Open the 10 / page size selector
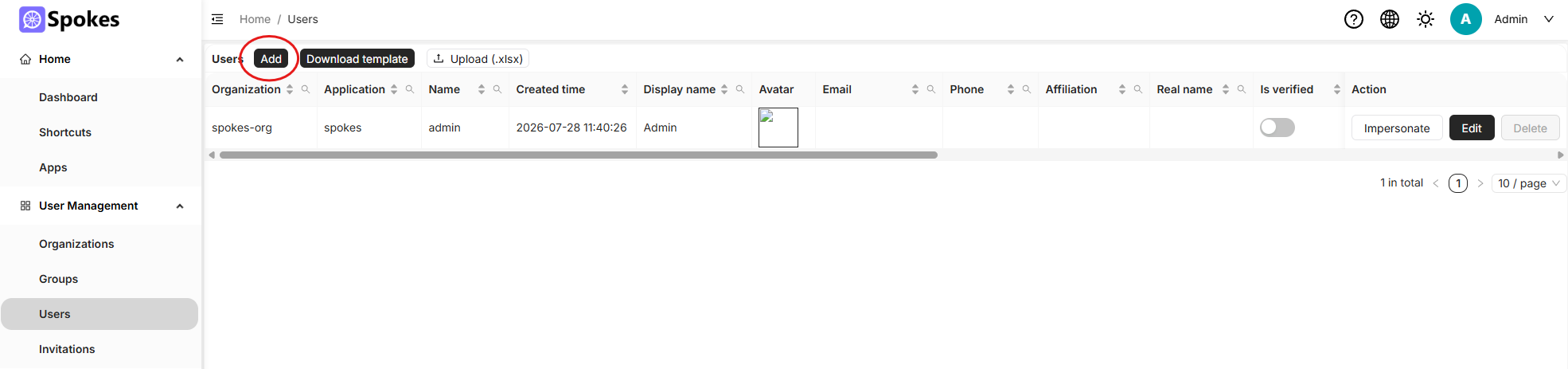Screen dimensions: 1568x369 pos(1528,183)
